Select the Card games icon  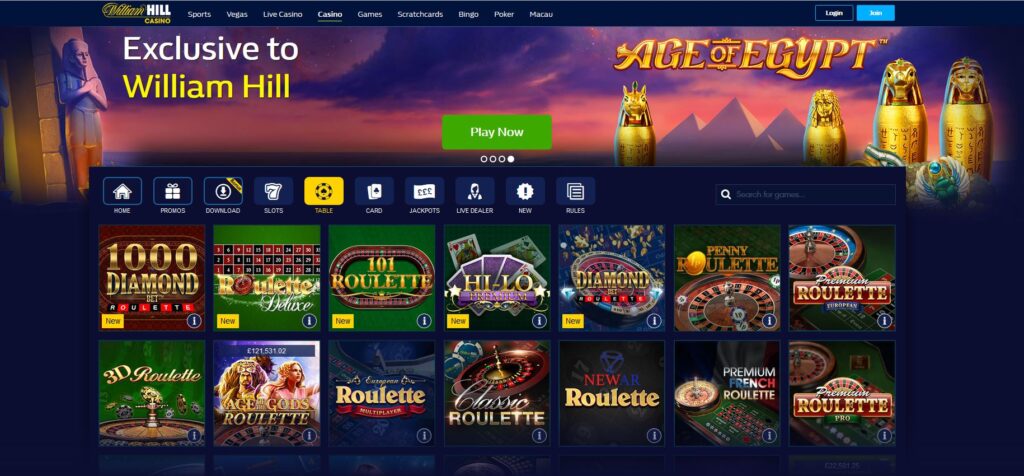pos(374,191)
